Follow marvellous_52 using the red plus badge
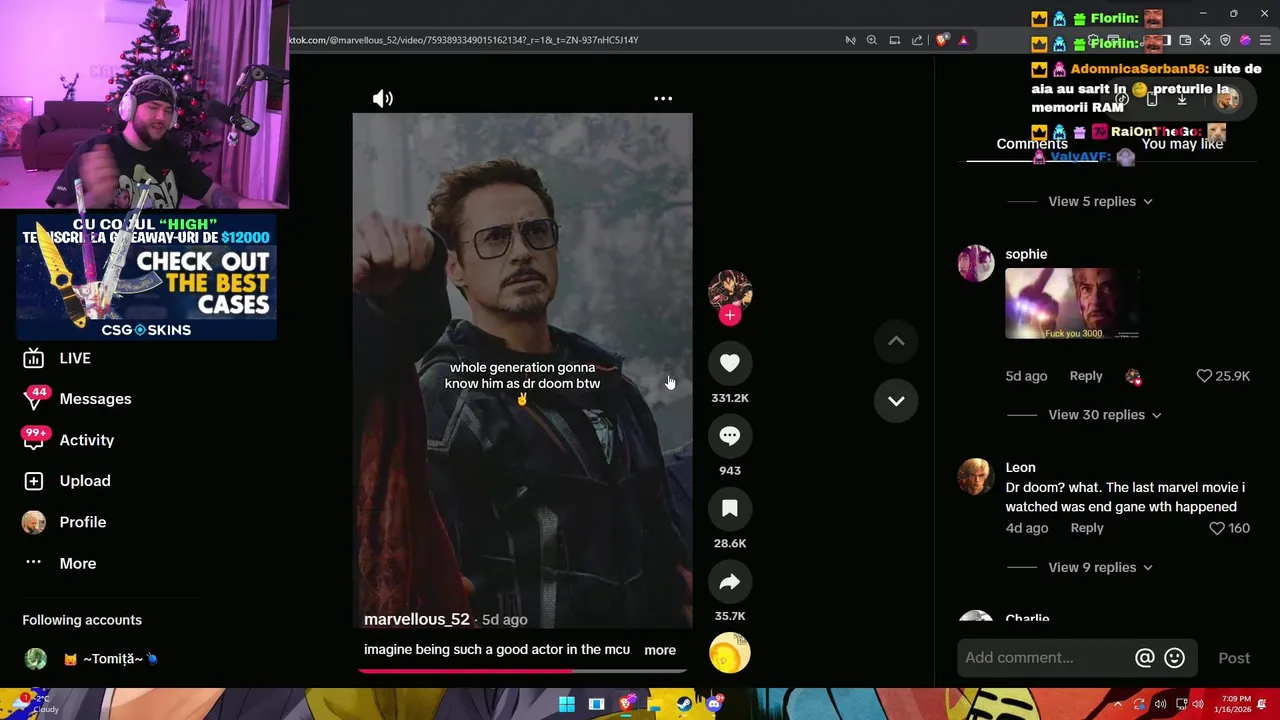The width and height of the screenshot is (1280, 720). click(730, 316)
